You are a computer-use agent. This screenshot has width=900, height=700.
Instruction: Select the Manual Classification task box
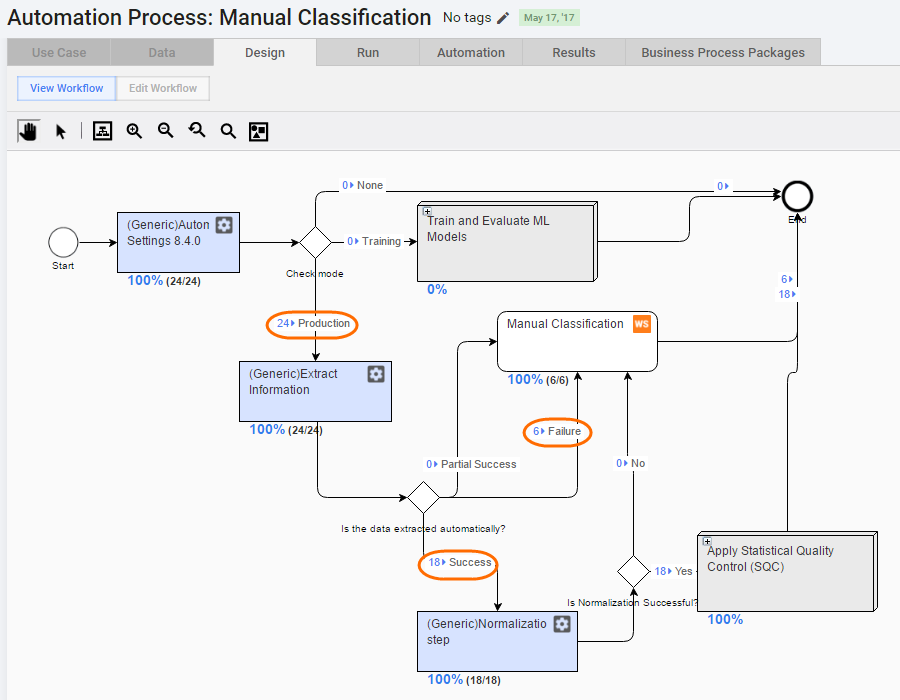tap(577, 341)
